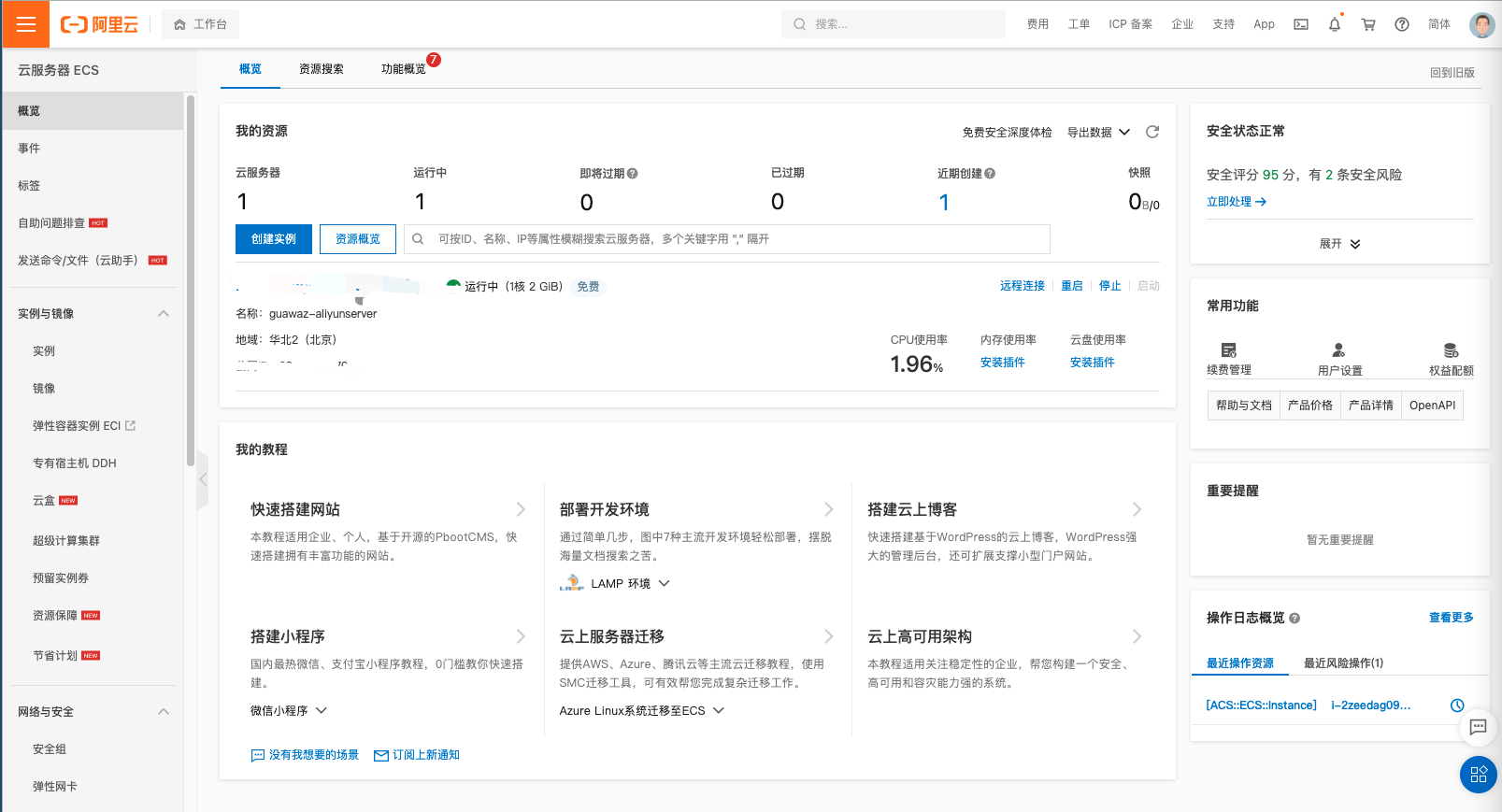Click the [ACS::ECS::Instance] log entry
The height and width of the screenshot is (812, 1502).
[1261, 705]
